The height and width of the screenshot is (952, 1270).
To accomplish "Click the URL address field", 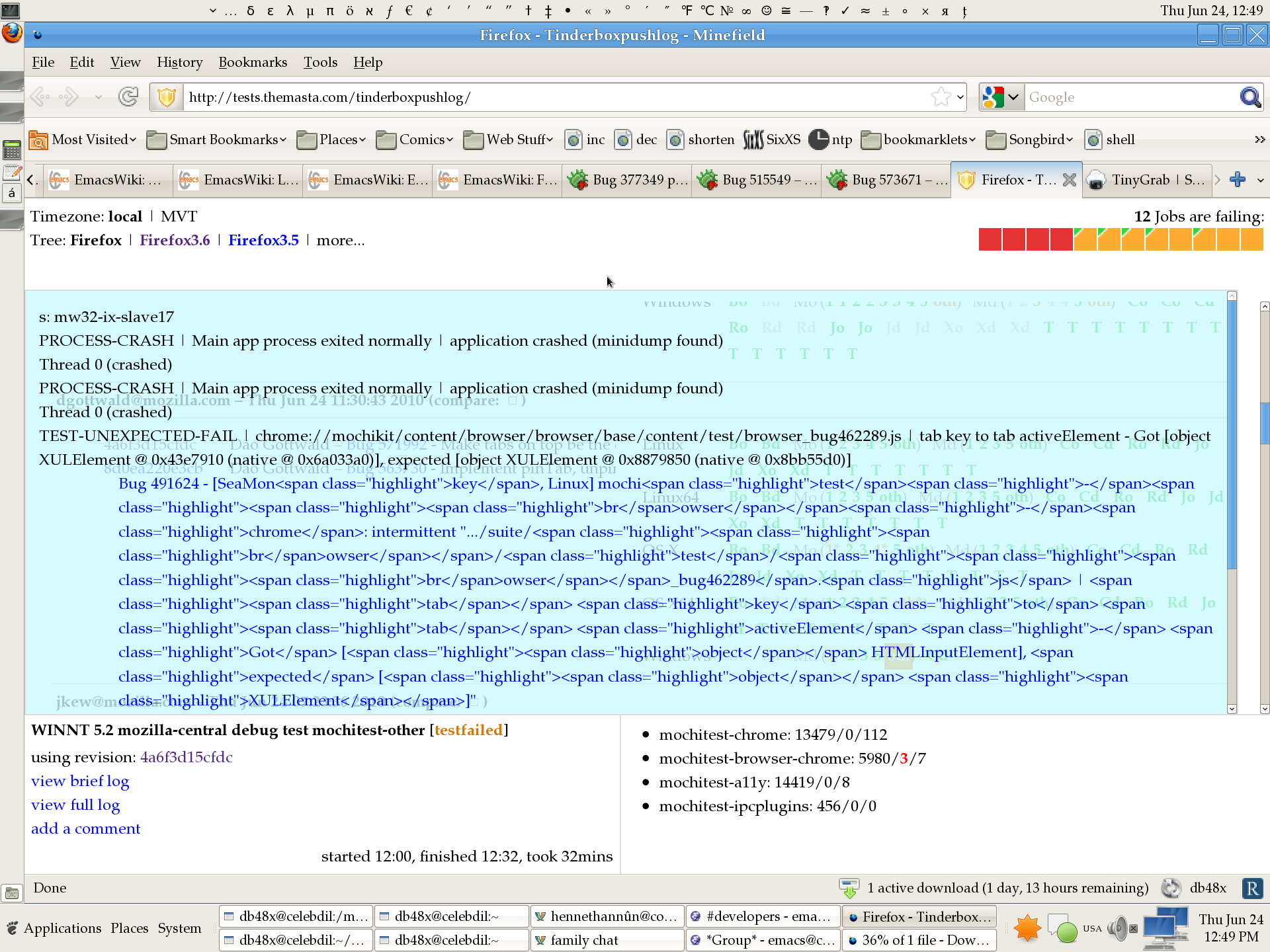I will pos(556,97).
